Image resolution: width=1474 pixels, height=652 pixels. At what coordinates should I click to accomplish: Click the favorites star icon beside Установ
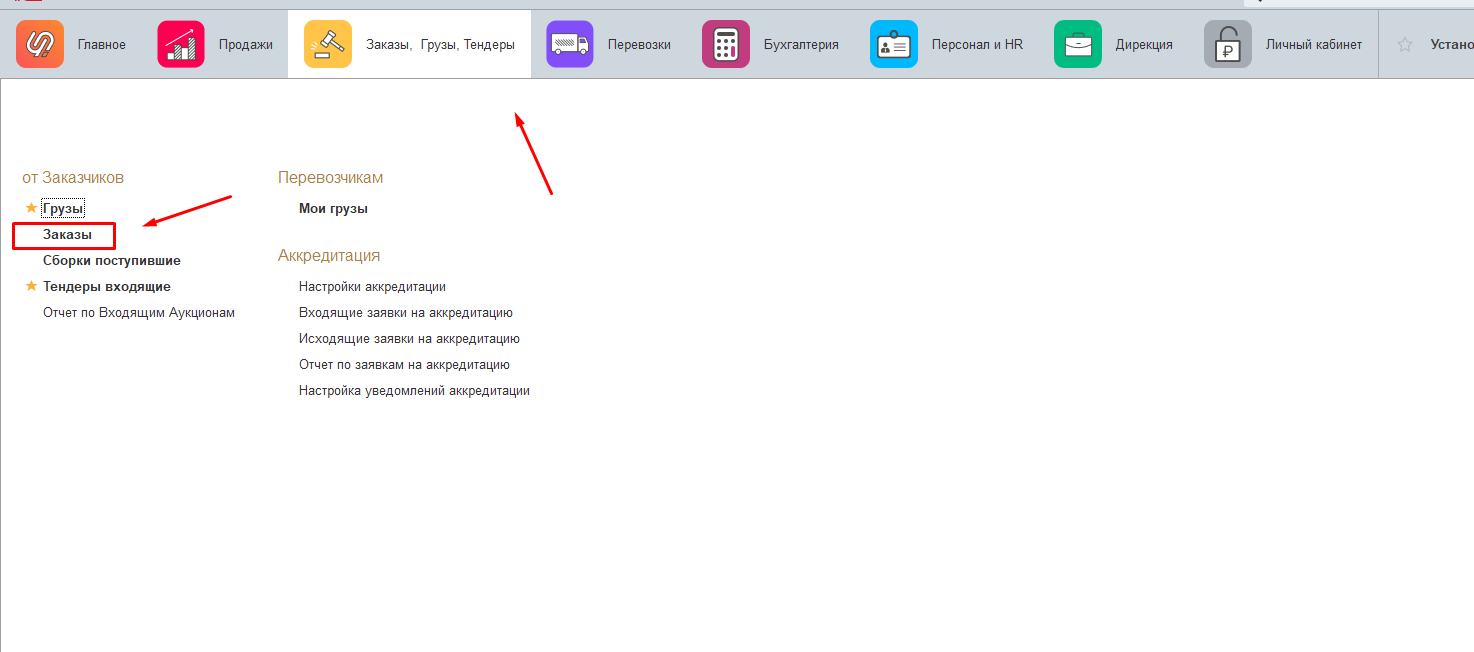(x=1405, y=44)
